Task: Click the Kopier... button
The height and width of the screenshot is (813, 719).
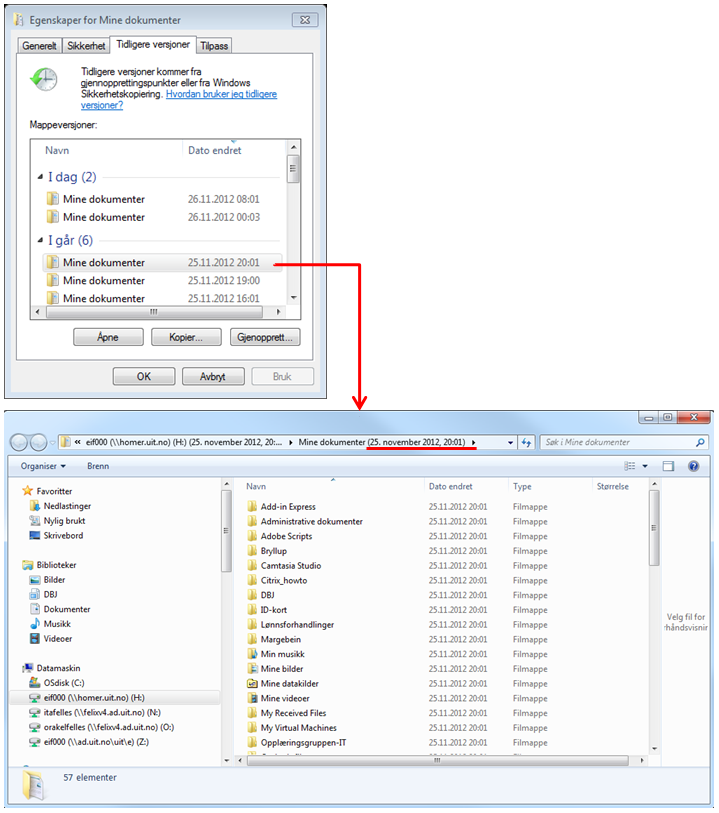Action: click(x=186, y=338)
